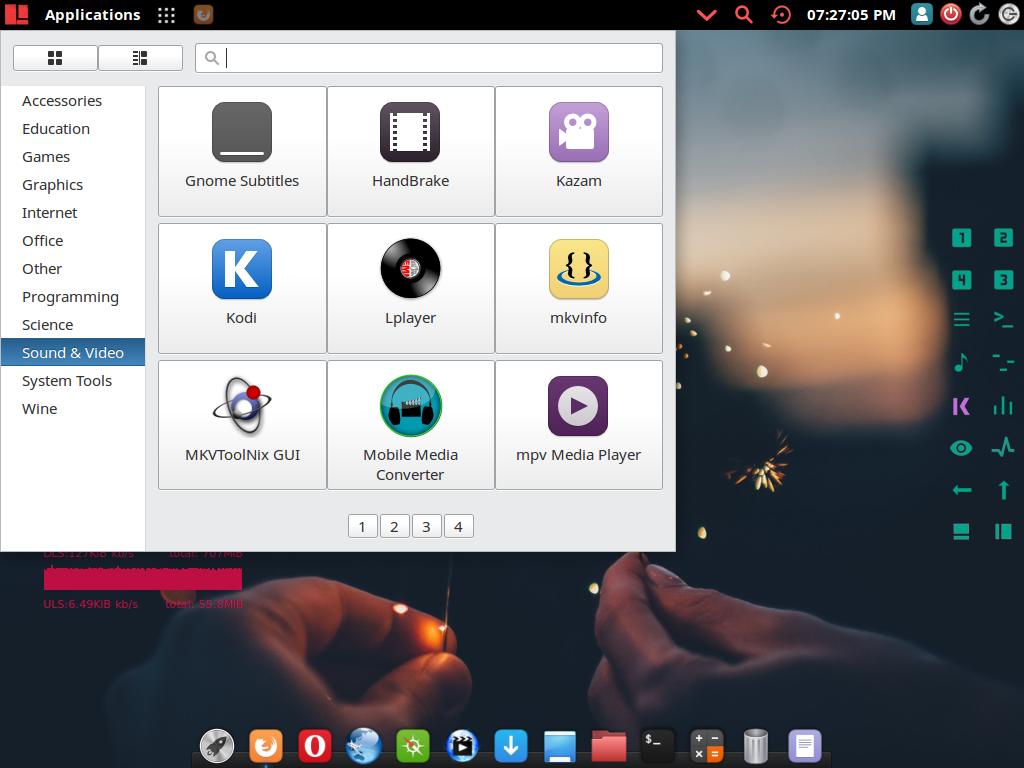Click the teal hamburger menu icon
This screenshot has height=768, width=1024.
961,319
